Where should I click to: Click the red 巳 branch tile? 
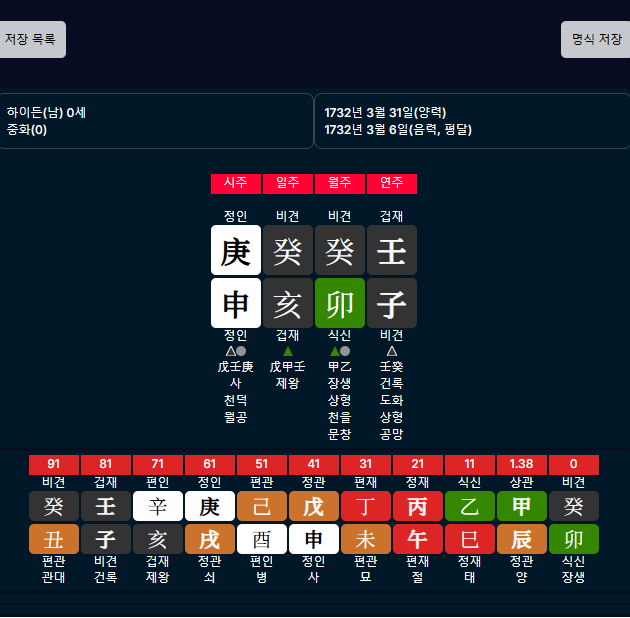point(470,539)
